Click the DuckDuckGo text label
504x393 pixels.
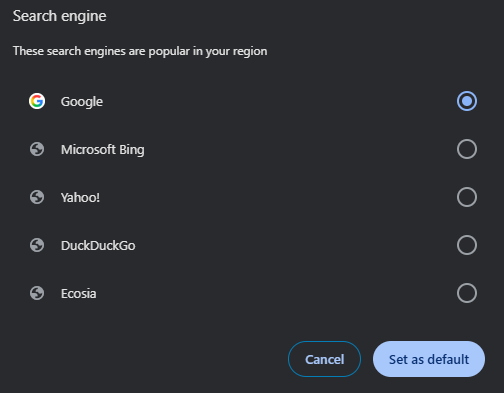coord(98,246)
